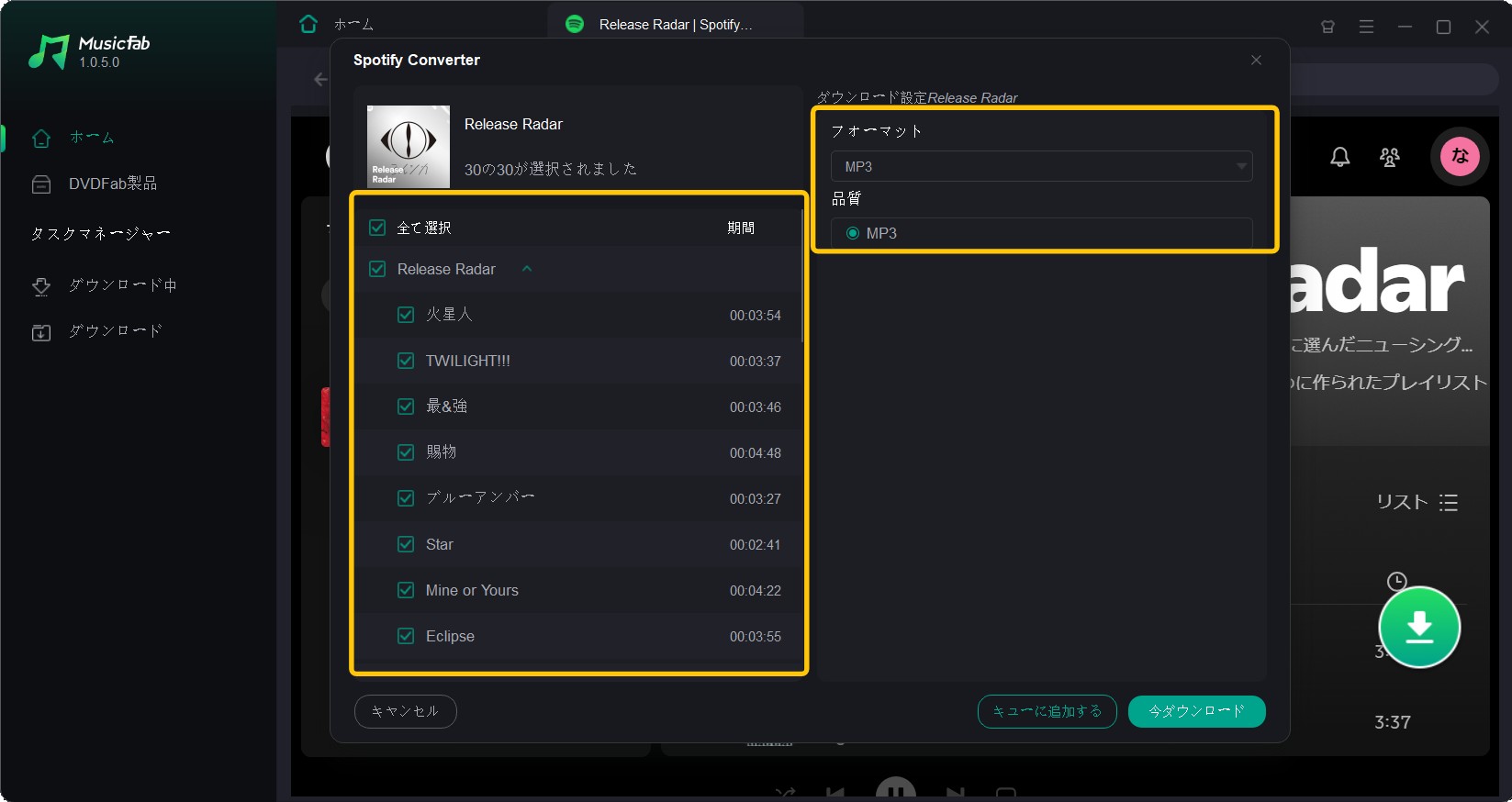Open the pink な profile avatar
The height and width of the screenshot is (802, 1512).
(x=1460, y=156)
